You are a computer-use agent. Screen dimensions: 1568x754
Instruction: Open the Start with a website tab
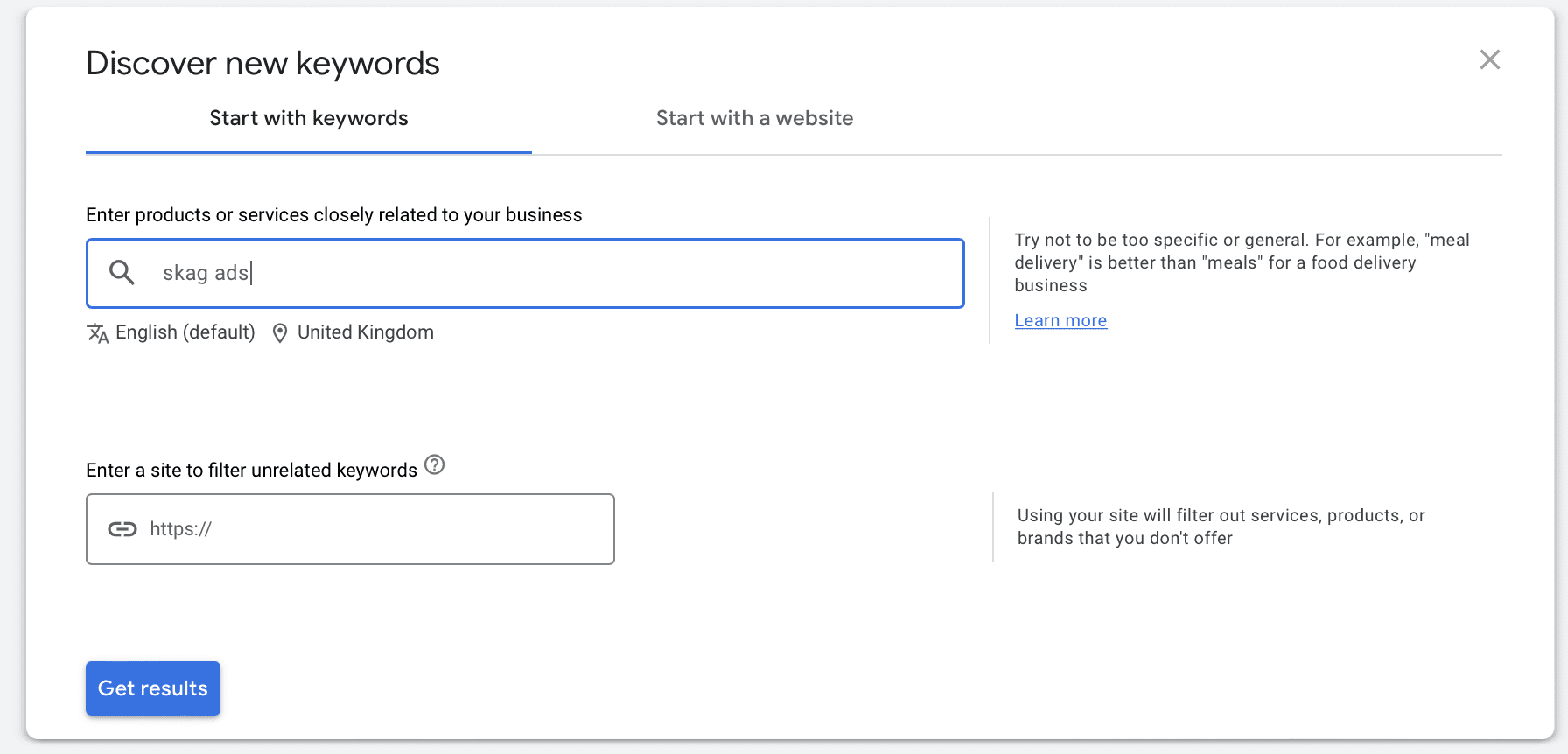(754, 119)
